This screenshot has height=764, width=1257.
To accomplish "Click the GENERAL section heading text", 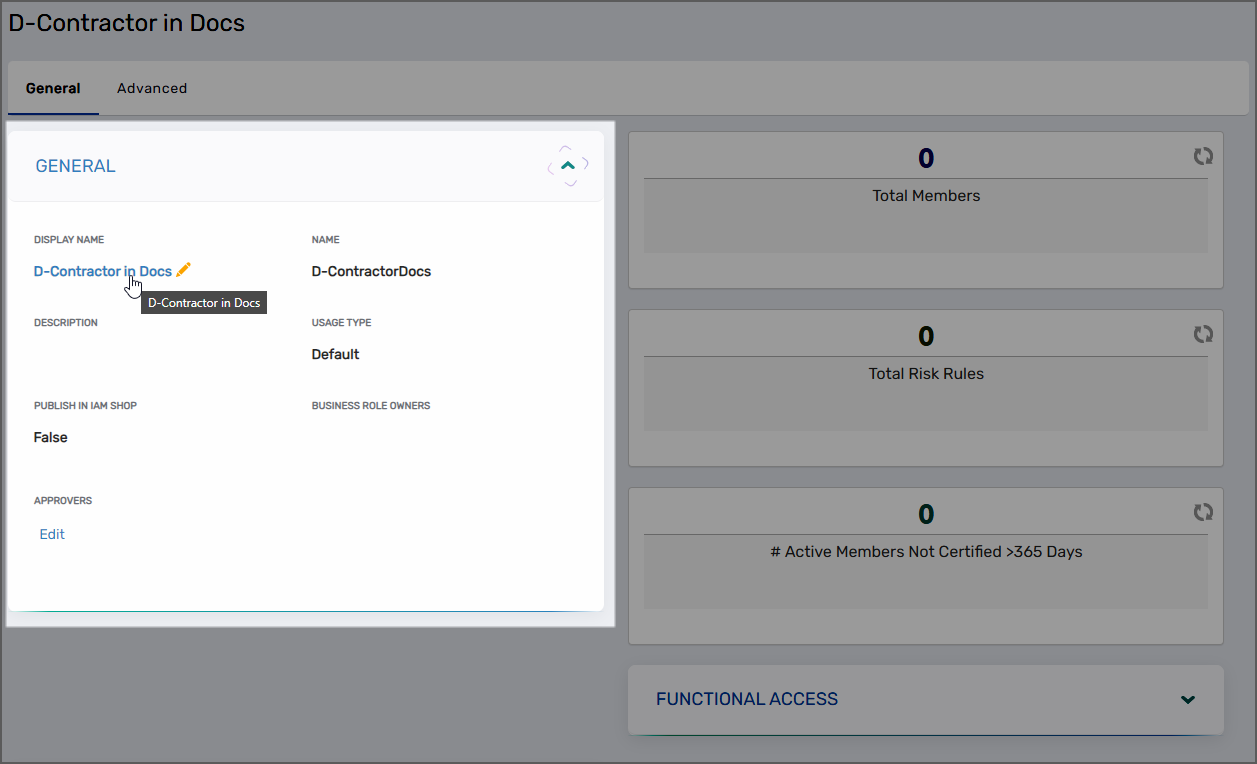I will tap(75, 166).
